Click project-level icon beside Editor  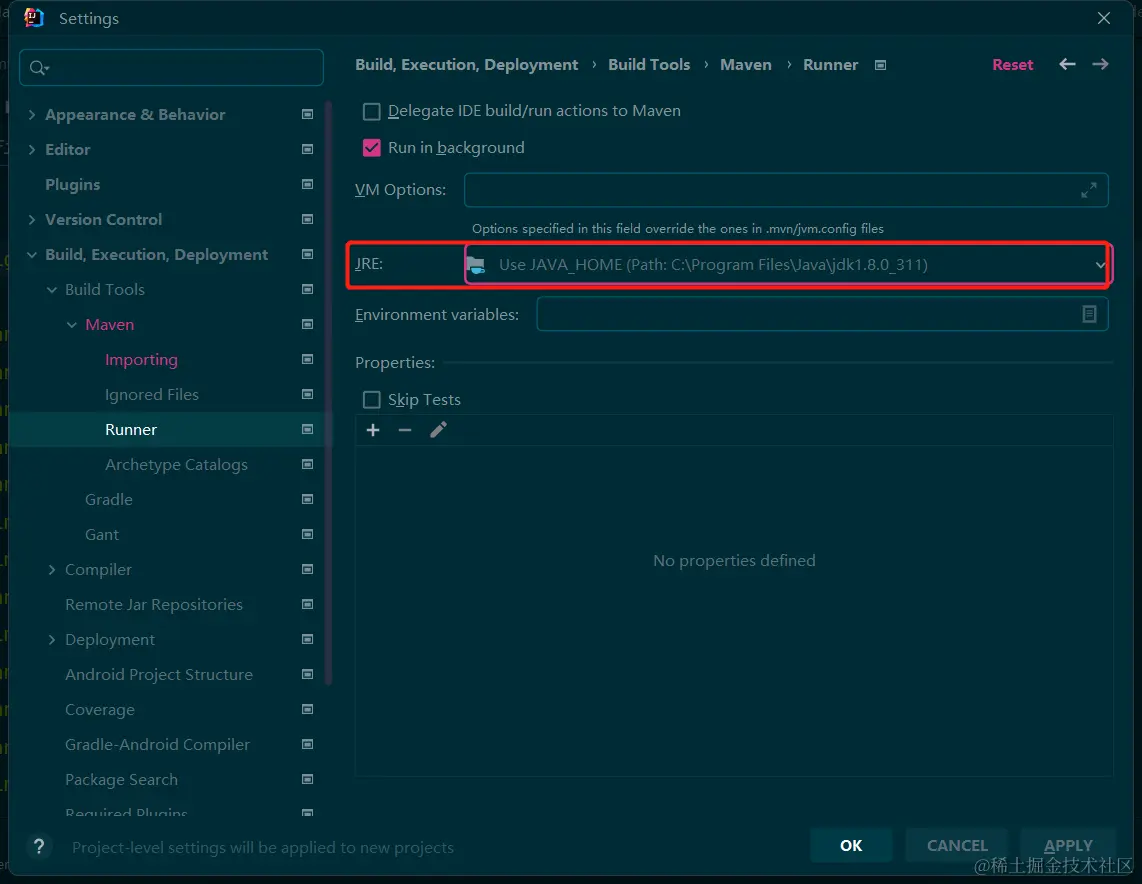point(307,149)
